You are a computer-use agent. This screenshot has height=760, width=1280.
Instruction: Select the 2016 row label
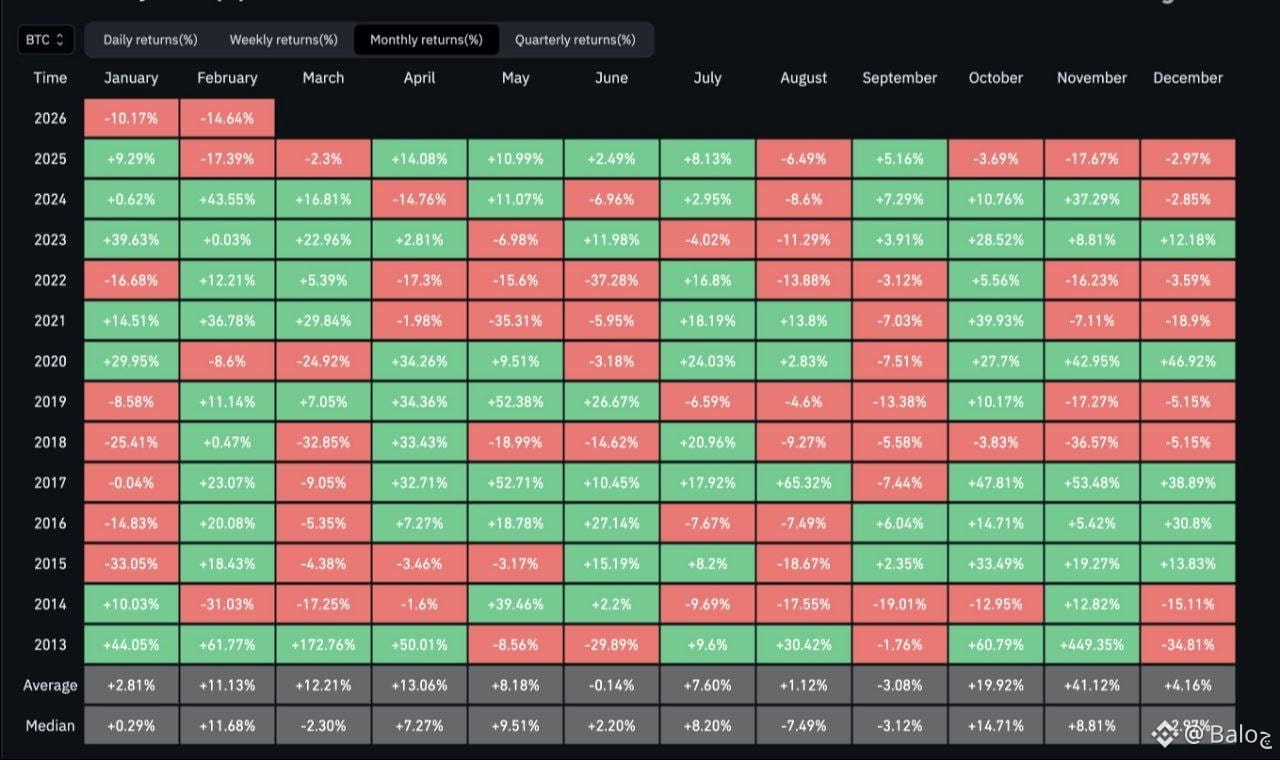50,523
